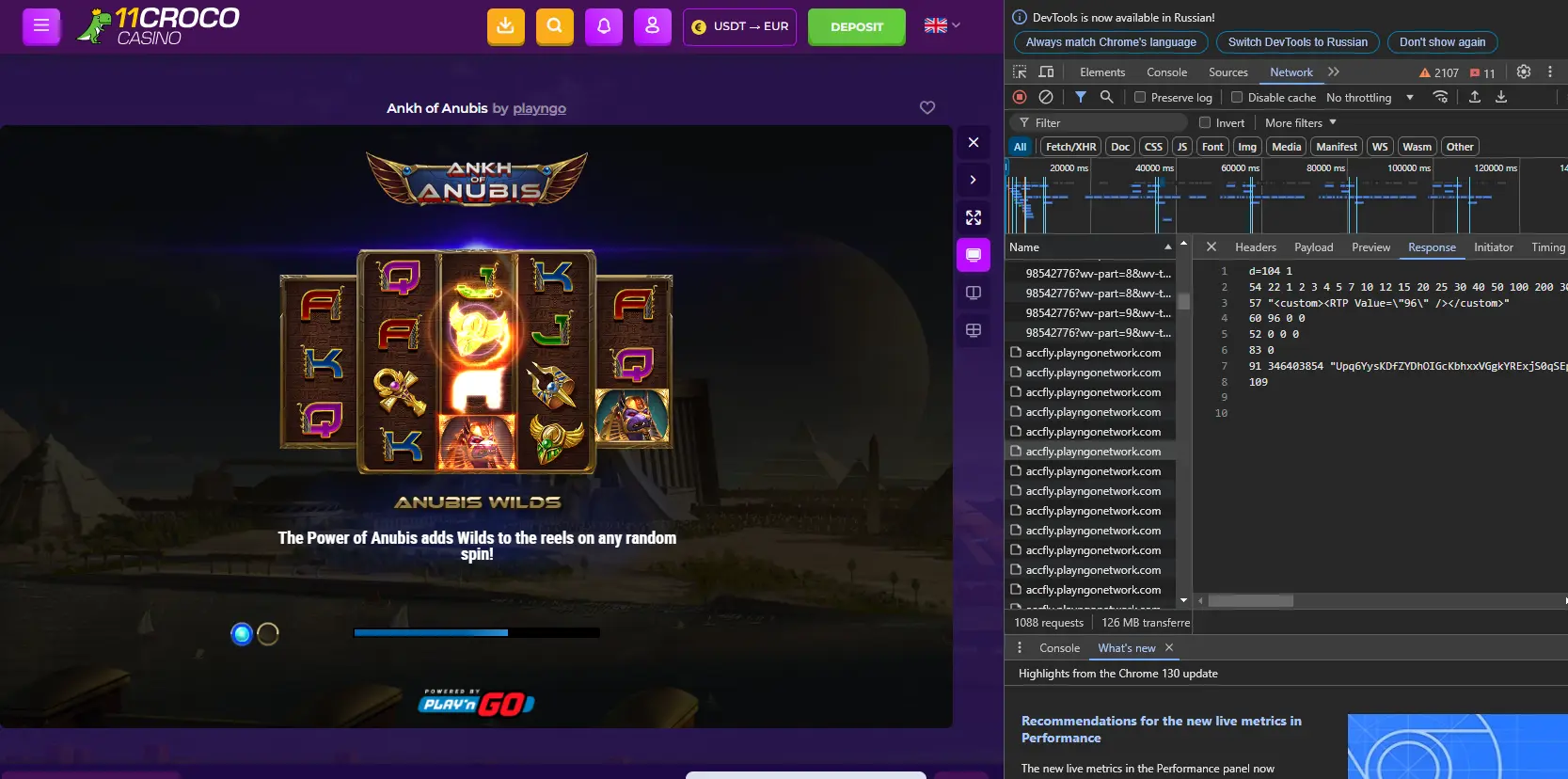Viewport: 1568px width, 779px height.
Task: Switch to the Sources tab
Action: 1227,72
